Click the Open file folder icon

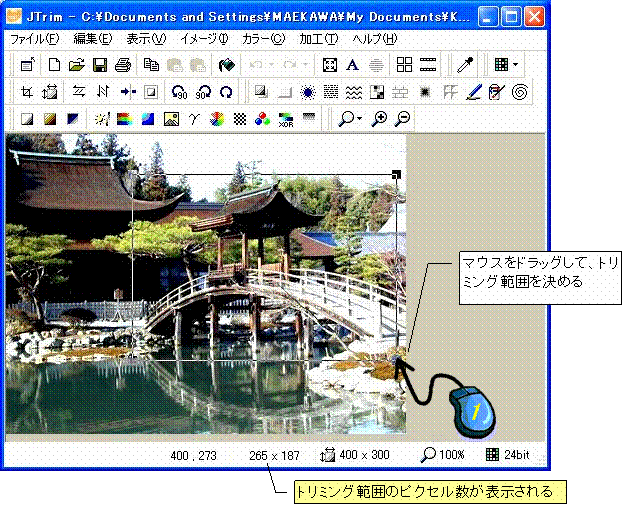(77, 65)
